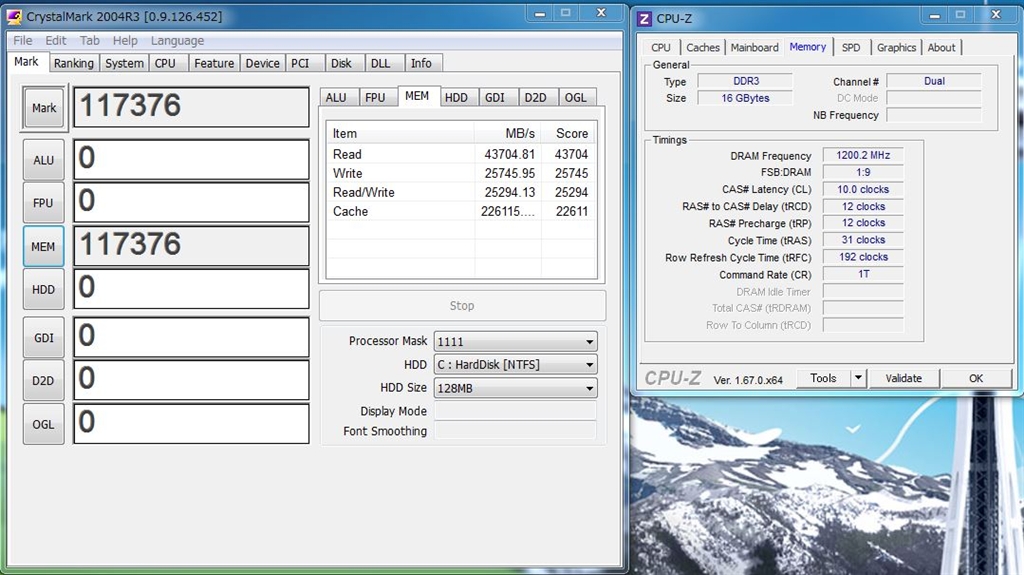Expand the Tools dropdown arrow in CPU-Z
Screen dimensions: 1024x575
coord(858,378)
